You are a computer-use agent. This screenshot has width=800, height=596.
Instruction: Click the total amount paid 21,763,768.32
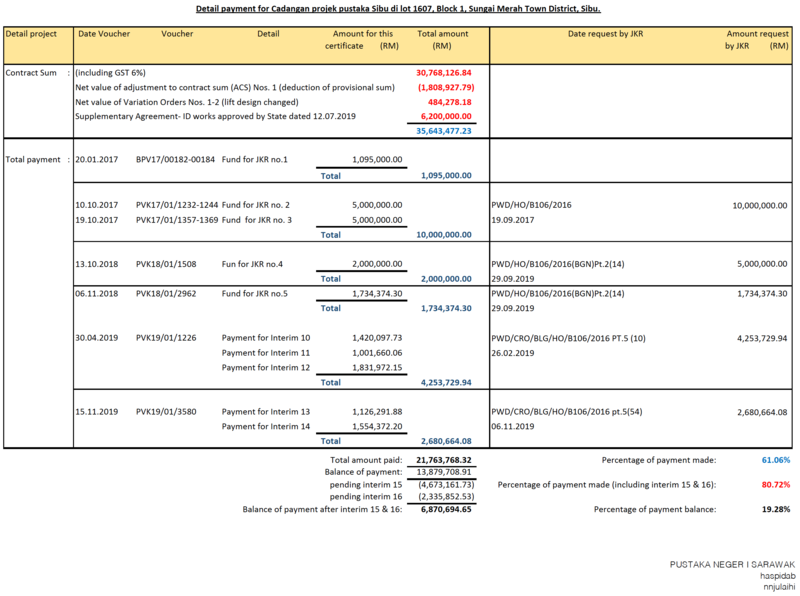(x=443, y=460)
